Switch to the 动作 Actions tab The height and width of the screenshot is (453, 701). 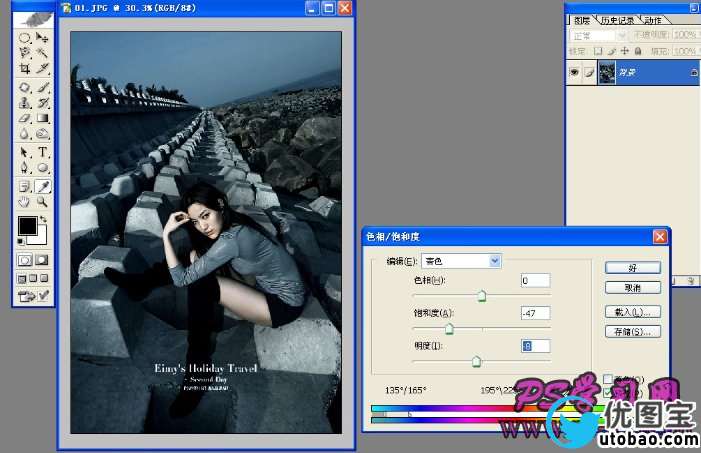653,20
